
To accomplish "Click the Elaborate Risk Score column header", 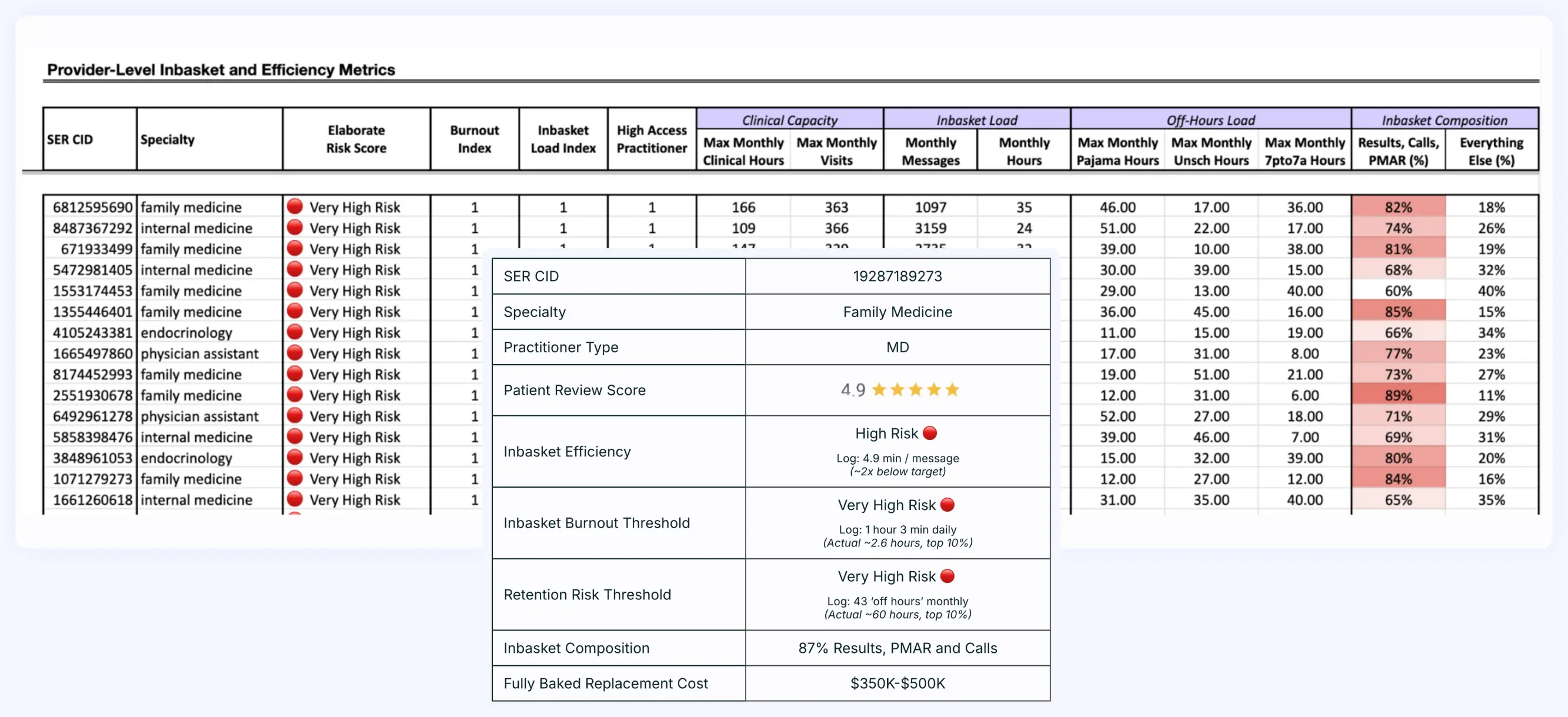I will [356, 139].
